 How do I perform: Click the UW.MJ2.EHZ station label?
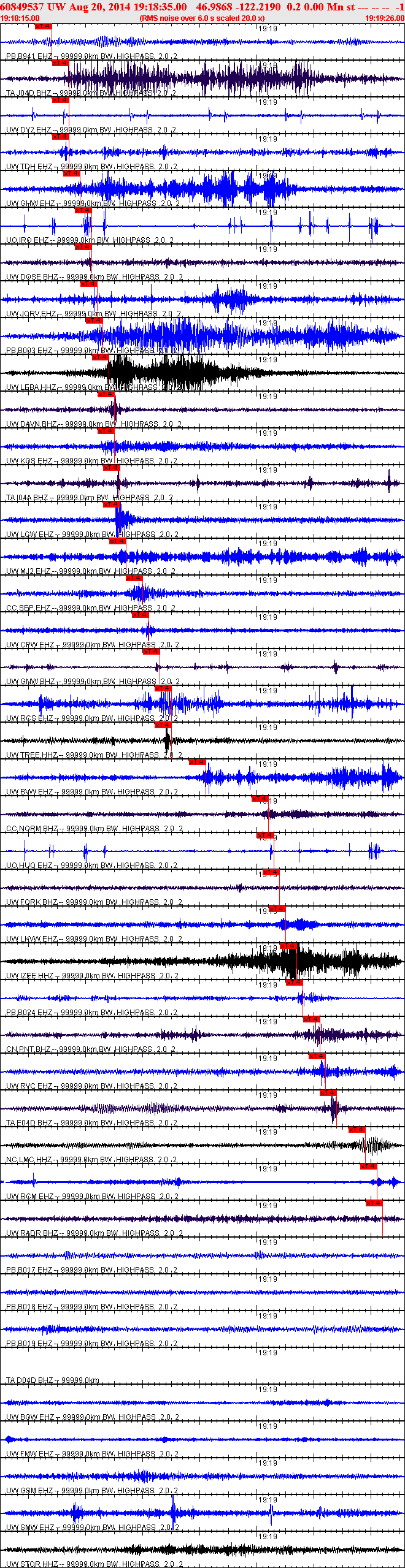[28, 571]
